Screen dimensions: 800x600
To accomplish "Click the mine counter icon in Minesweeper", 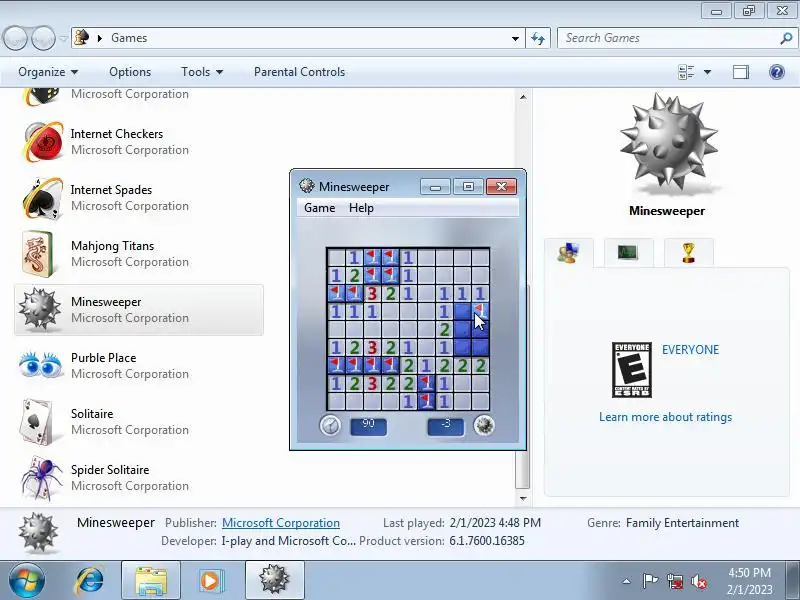I will point(484,425).
